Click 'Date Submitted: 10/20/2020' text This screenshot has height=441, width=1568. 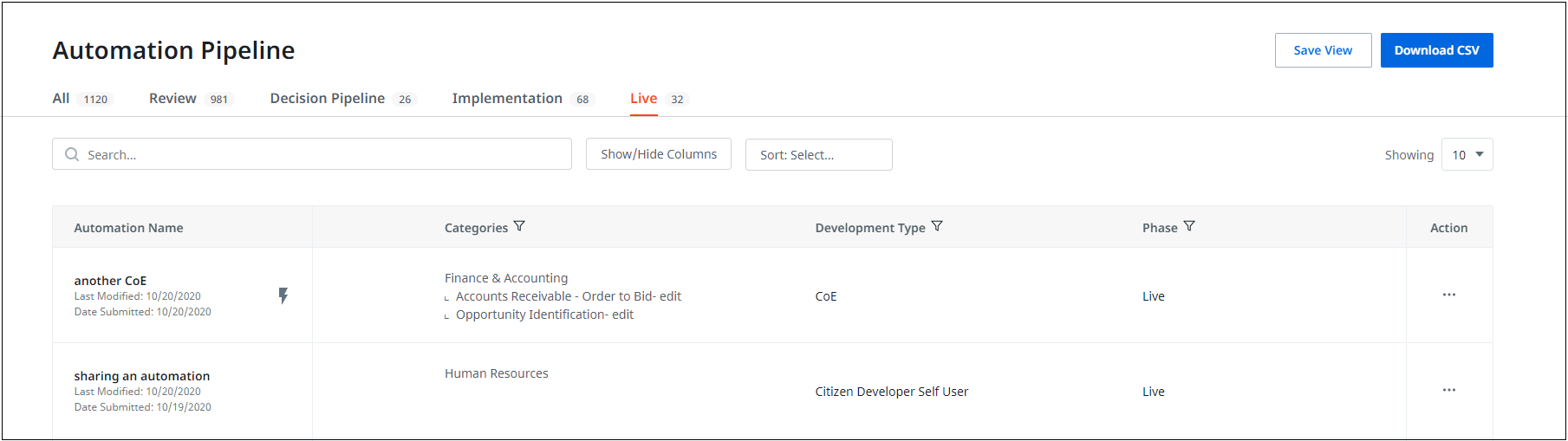142,312
